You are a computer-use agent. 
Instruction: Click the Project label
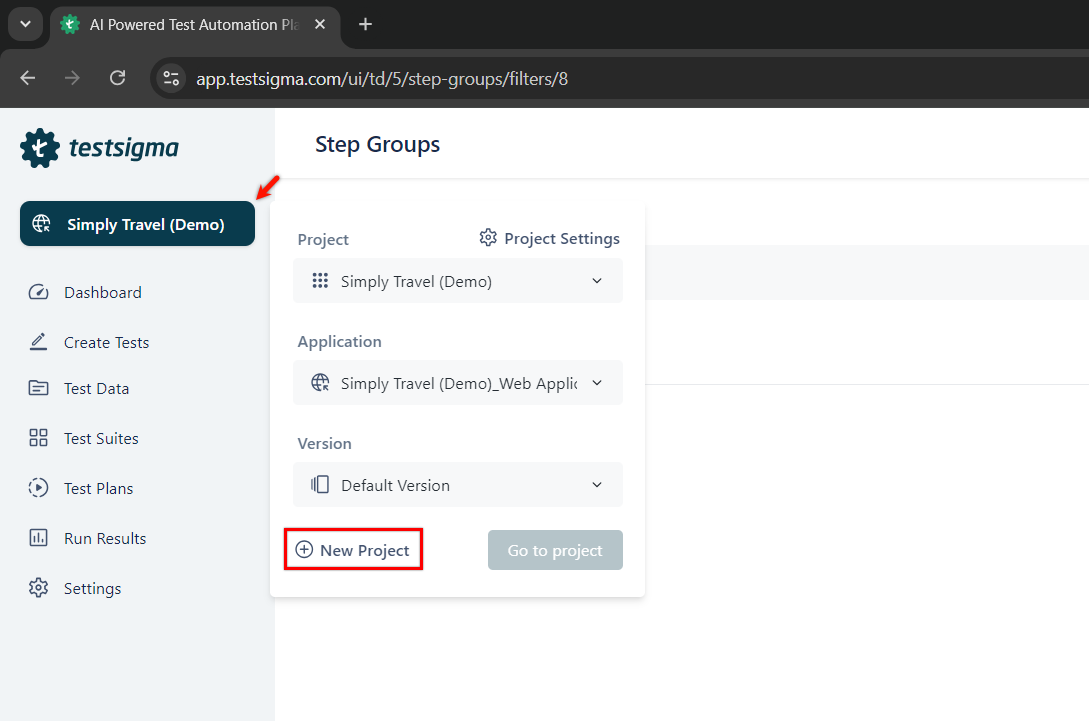point(323,240)
